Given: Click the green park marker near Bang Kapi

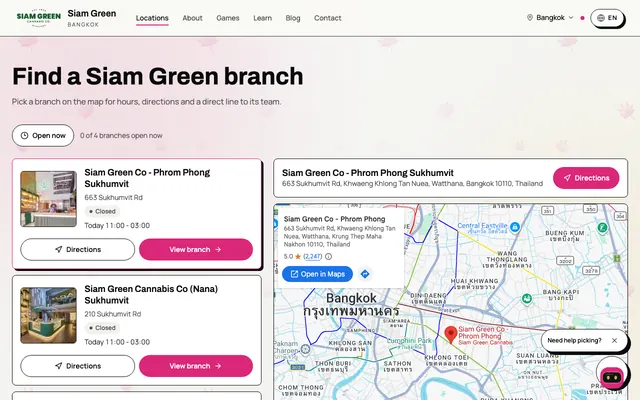Looking at the screenshot, I should (x=527, y=299).
